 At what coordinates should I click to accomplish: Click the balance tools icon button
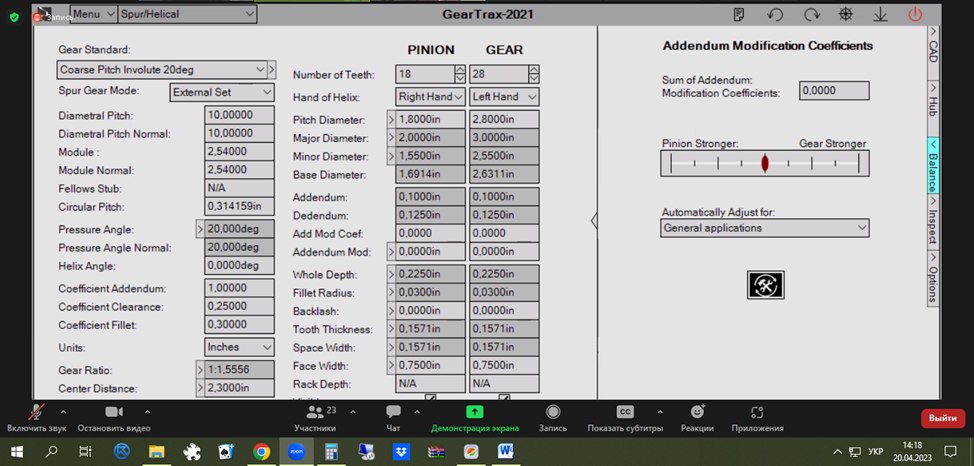pos(765,284)
